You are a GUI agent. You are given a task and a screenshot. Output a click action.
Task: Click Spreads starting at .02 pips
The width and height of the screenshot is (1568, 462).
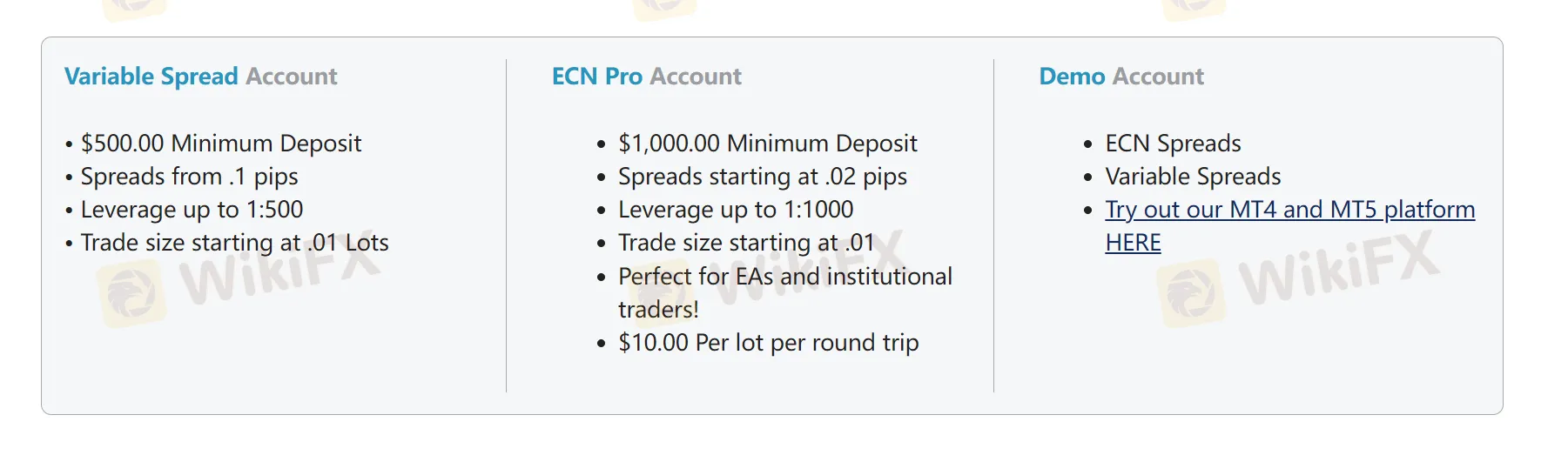coord(762,177)
